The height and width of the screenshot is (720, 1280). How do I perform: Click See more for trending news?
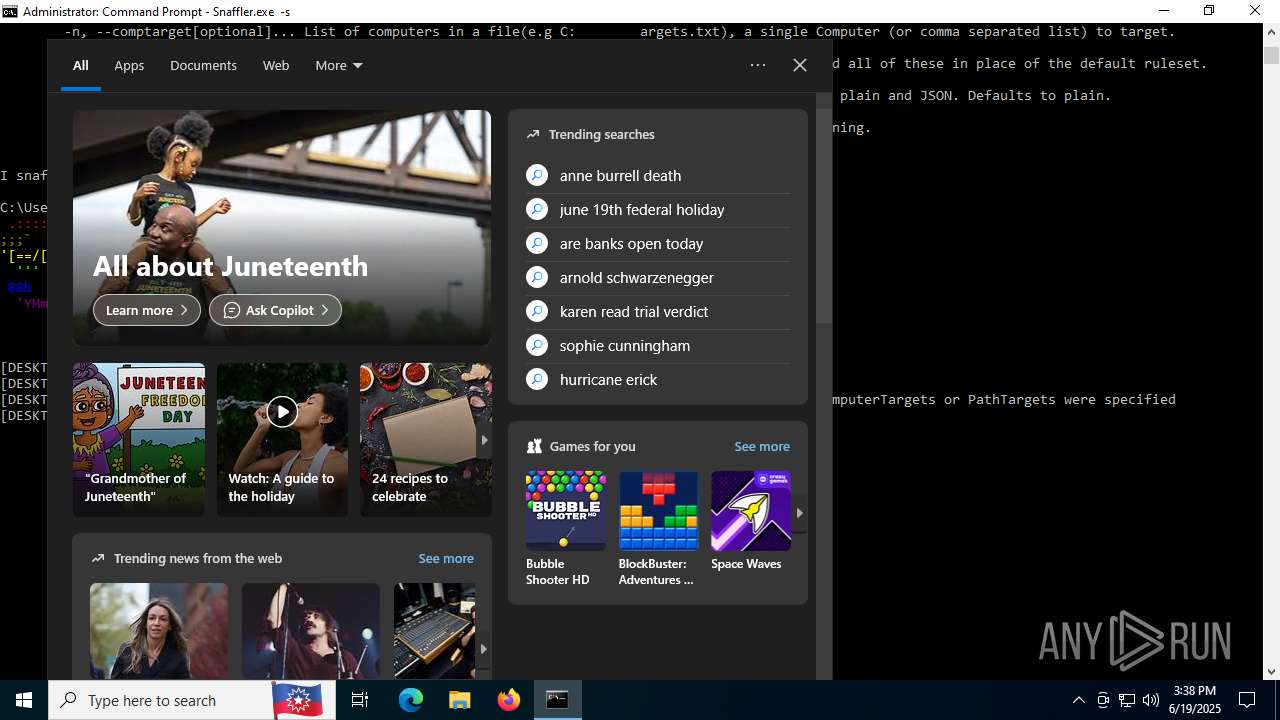[446, 558]
